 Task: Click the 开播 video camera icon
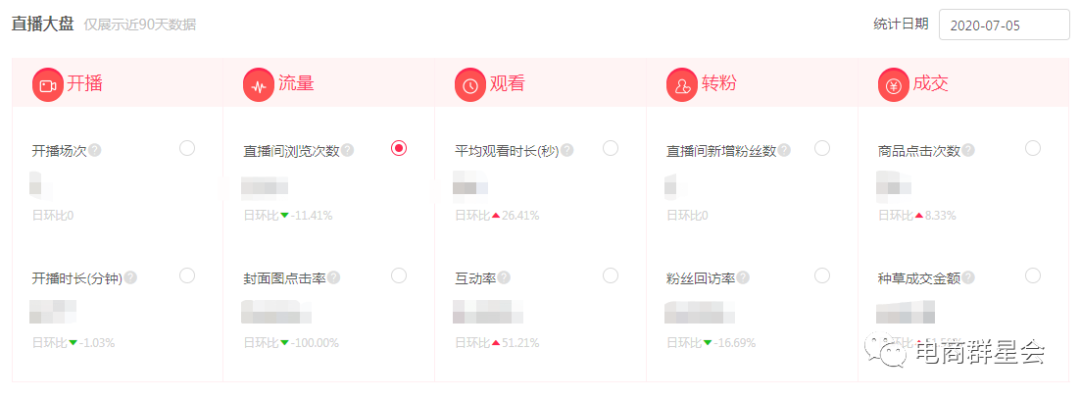[x=48, y=85]
